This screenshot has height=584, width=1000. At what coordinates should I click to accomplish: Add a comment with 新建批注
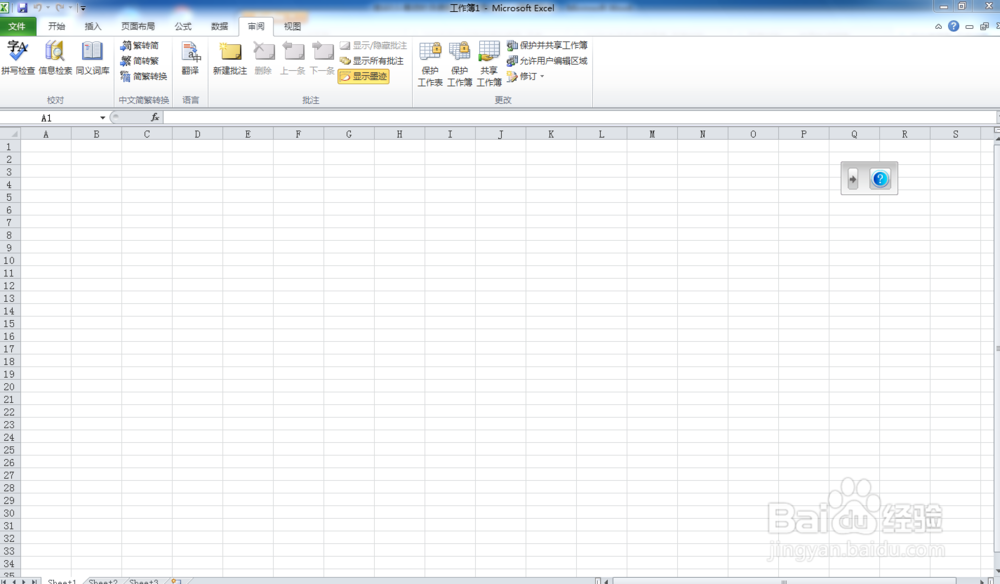pos(230,57)
